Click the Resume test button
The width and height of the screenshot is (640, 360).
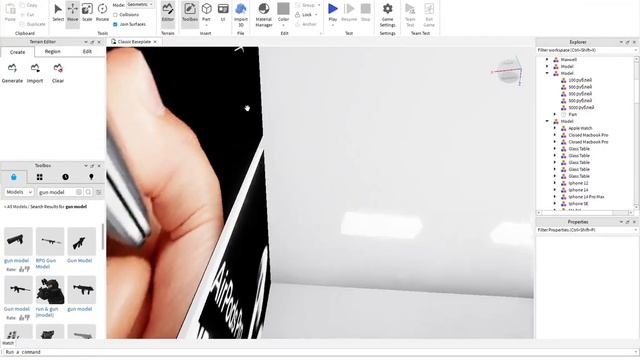[349, 13]
